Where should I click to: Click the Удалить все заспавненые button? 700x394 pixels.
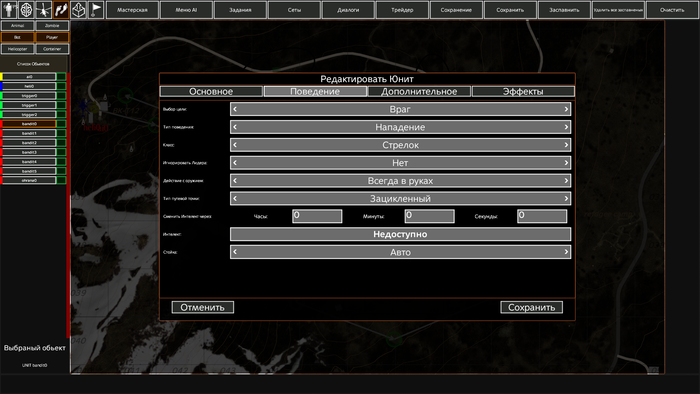click(618, 10)
